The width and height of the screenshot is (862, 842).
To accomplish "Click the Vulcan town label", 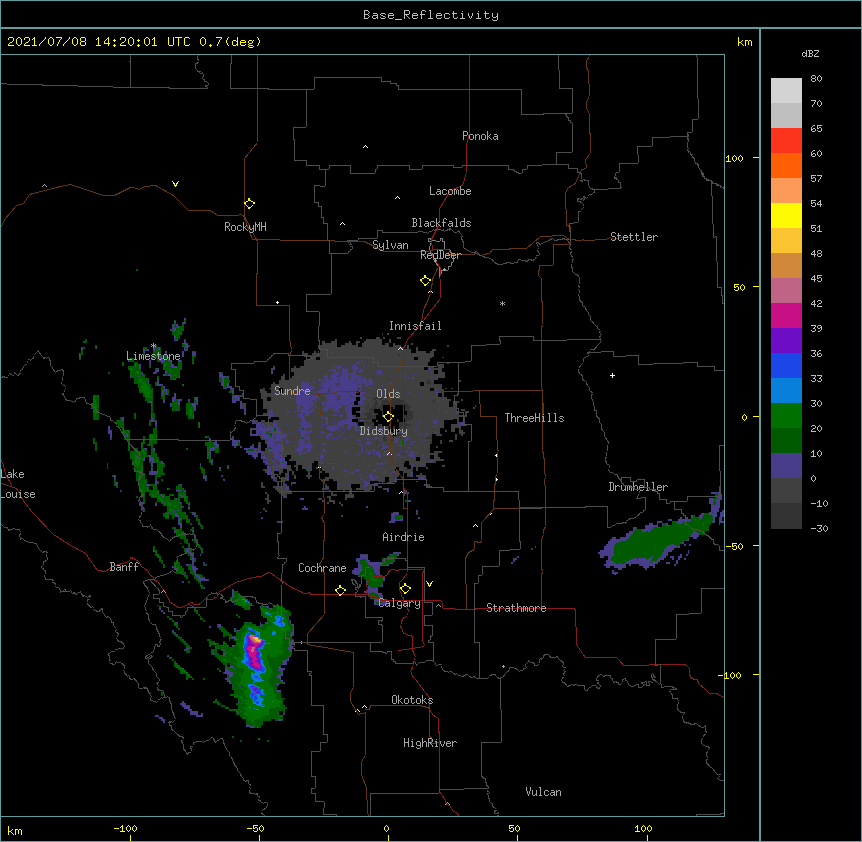I will [x=543, y=792].
